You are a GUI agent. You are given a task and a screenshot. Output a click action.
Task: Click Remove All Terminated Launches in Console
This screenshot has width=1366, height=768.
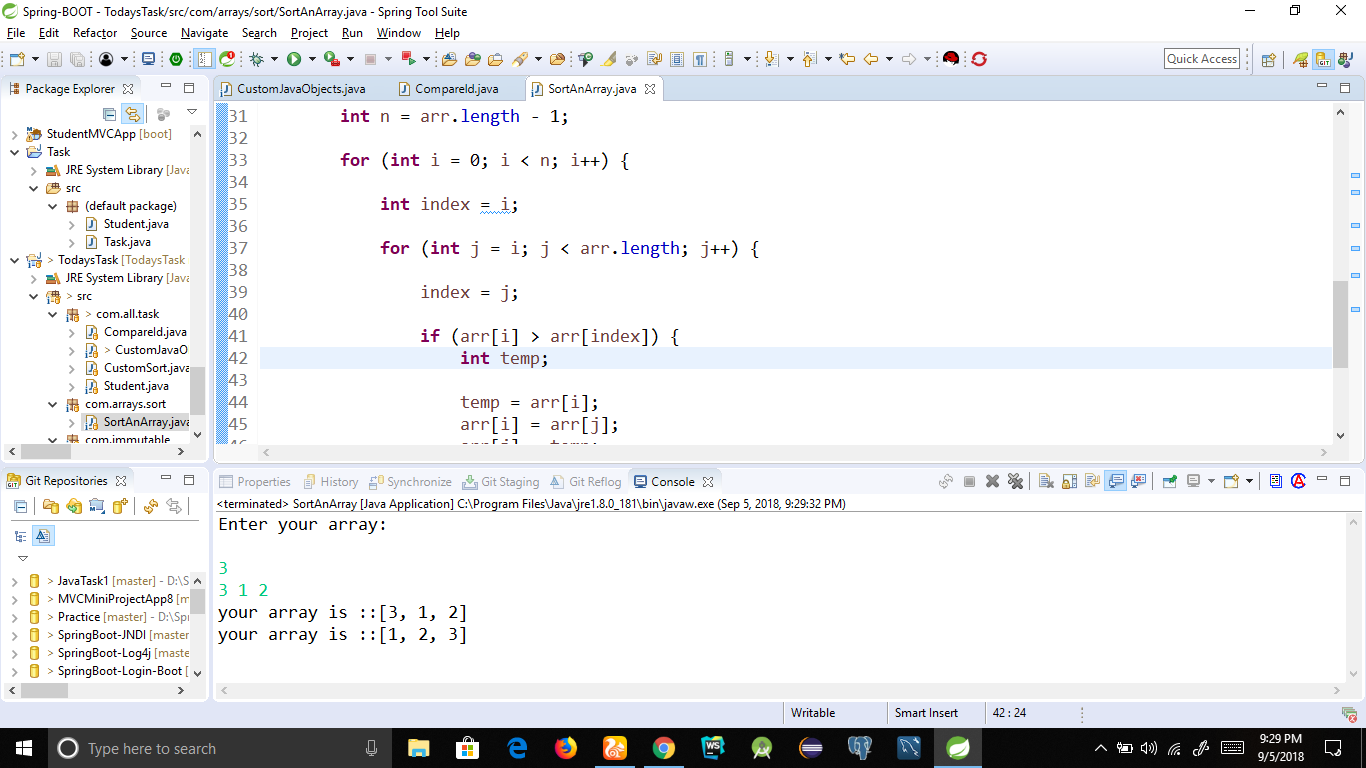click(x=1016, y=482)
